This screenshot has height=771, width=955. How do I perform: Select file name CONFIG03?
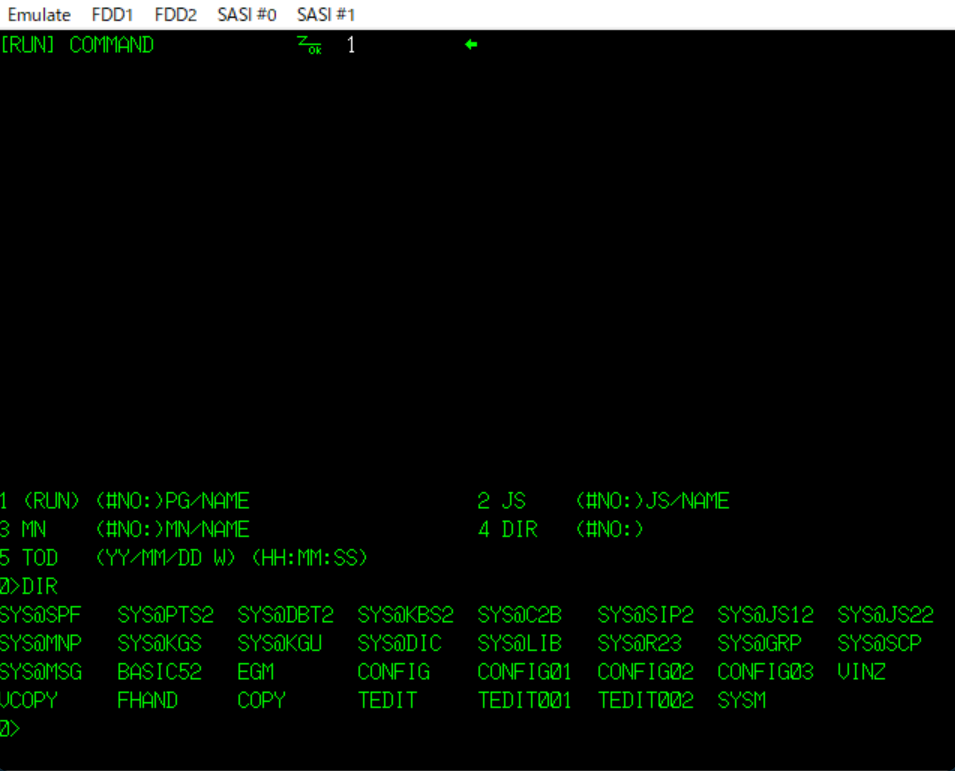tap(766, 672)
